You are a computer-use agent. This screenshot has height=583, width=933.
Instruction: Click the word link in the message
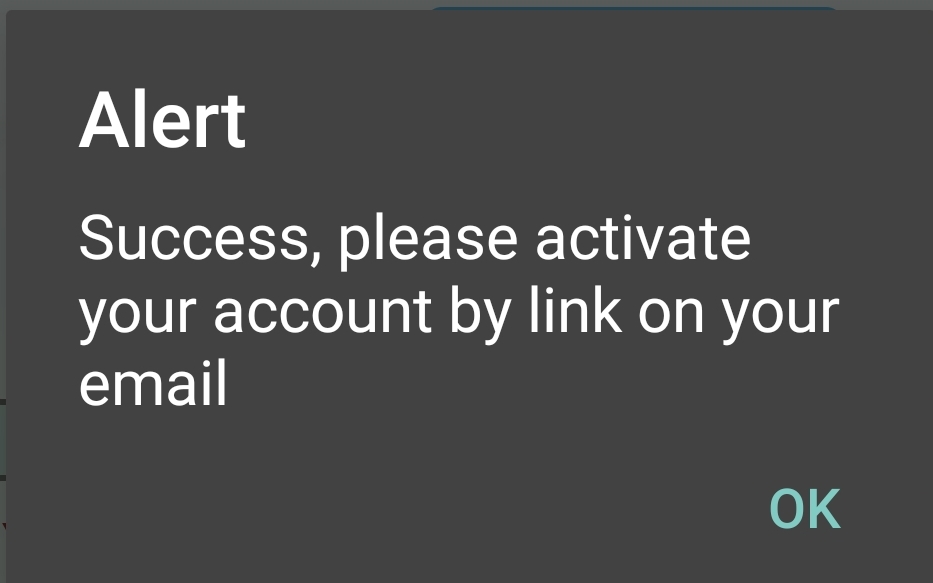(576, 309)
